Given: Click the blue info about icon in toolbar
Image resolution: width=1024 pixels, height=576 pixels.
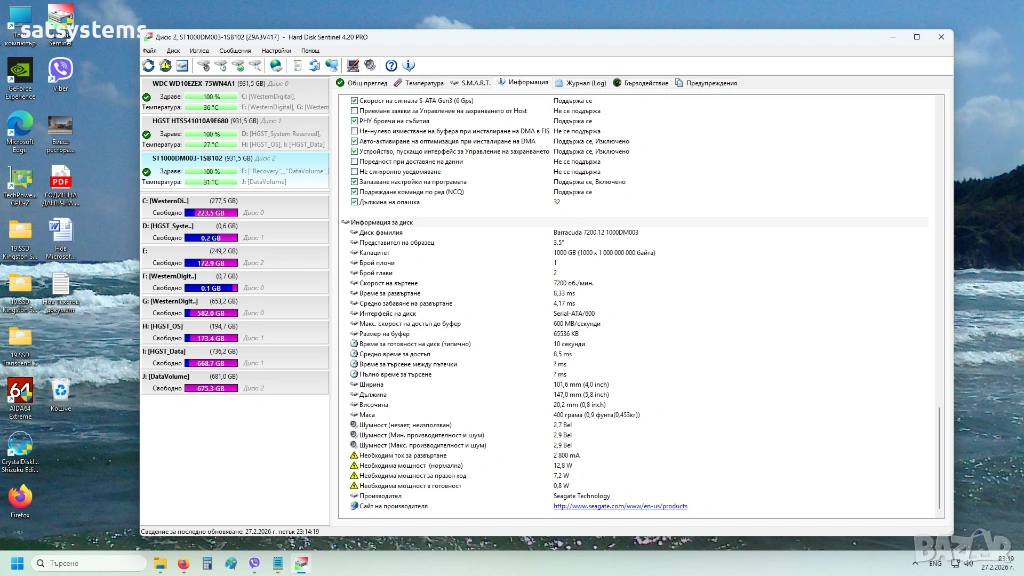Looking at the screenshot, I should [x=408, y=66].
